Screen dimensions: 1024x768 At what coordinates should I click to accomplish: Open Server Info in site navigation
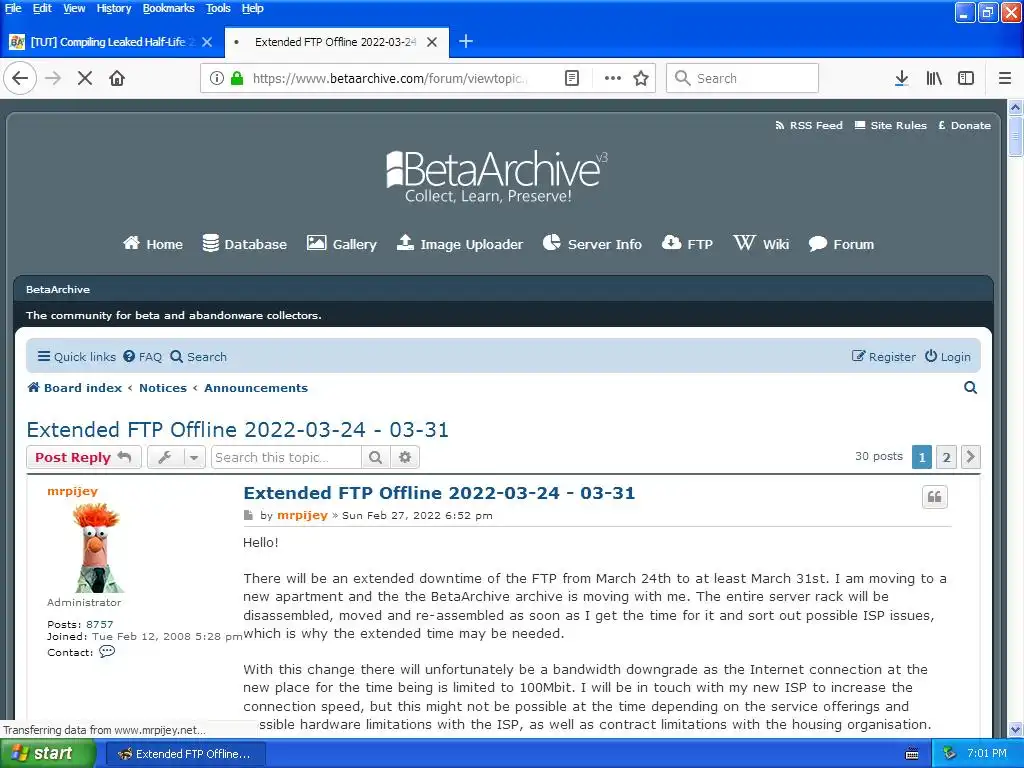click(x=592, y=244)
